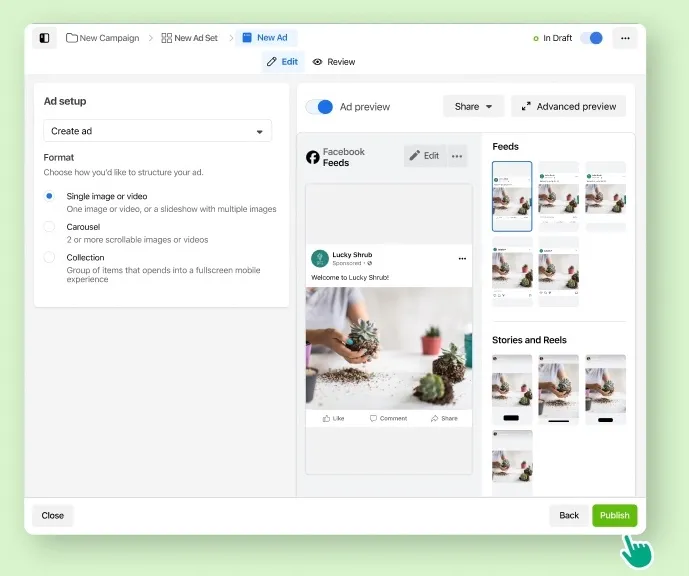This screenshot has height=576, width=689.
Task: Select the second Stories and Reels thumbnail
Action: pos(558,389)
